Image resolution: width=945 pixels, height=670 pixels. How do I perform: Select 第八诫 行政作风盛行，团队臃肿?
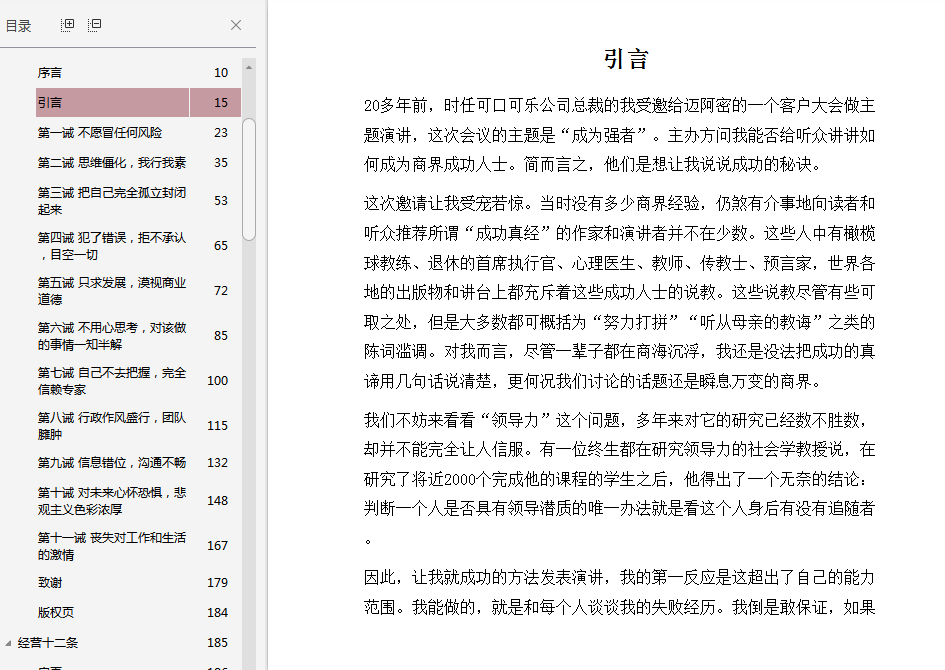(x=111, y=425)
